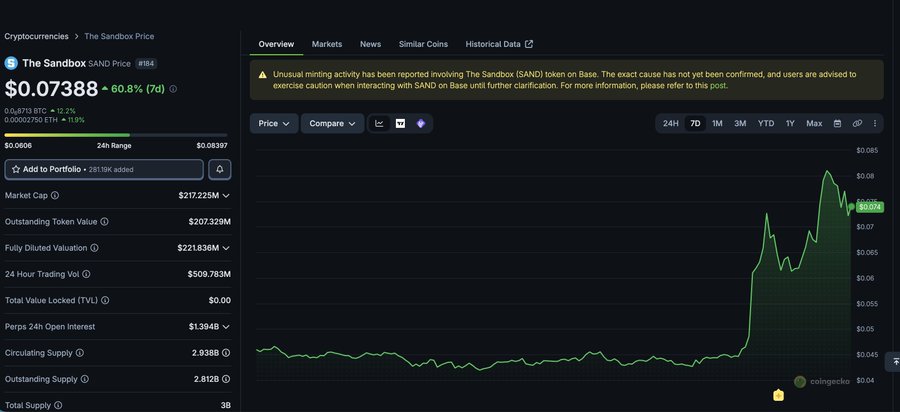Click the $0.0606 range low value

pos(18,146)
